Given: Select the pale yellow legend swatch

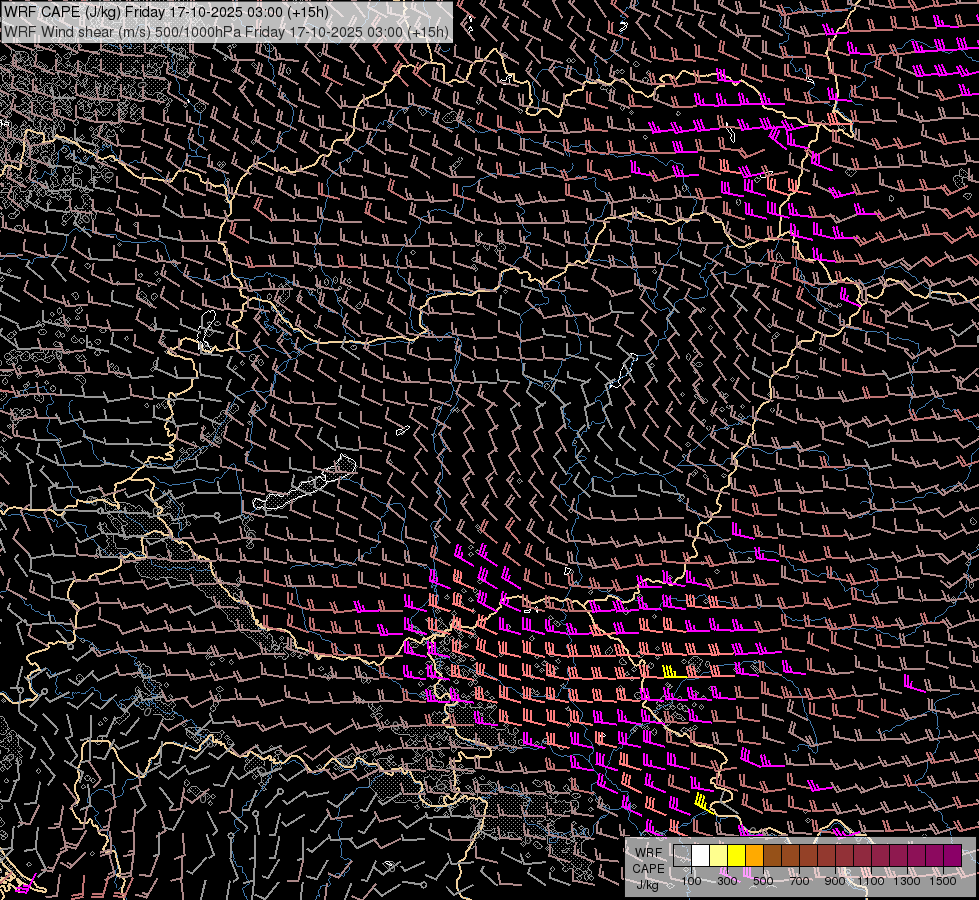Looking at the screenshot, I should click(718, 855).
